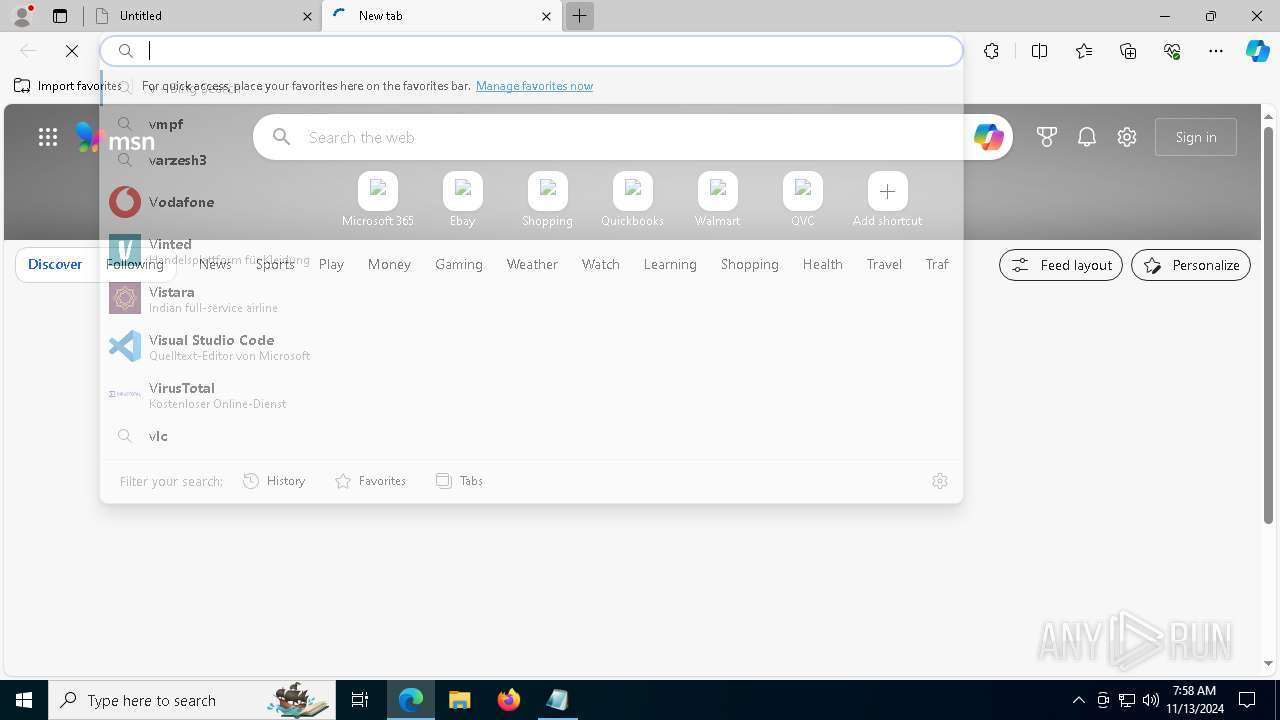The image size is (1280, 720).
Task: Choose the Vodafone suggestion
Action: (531, 202)
